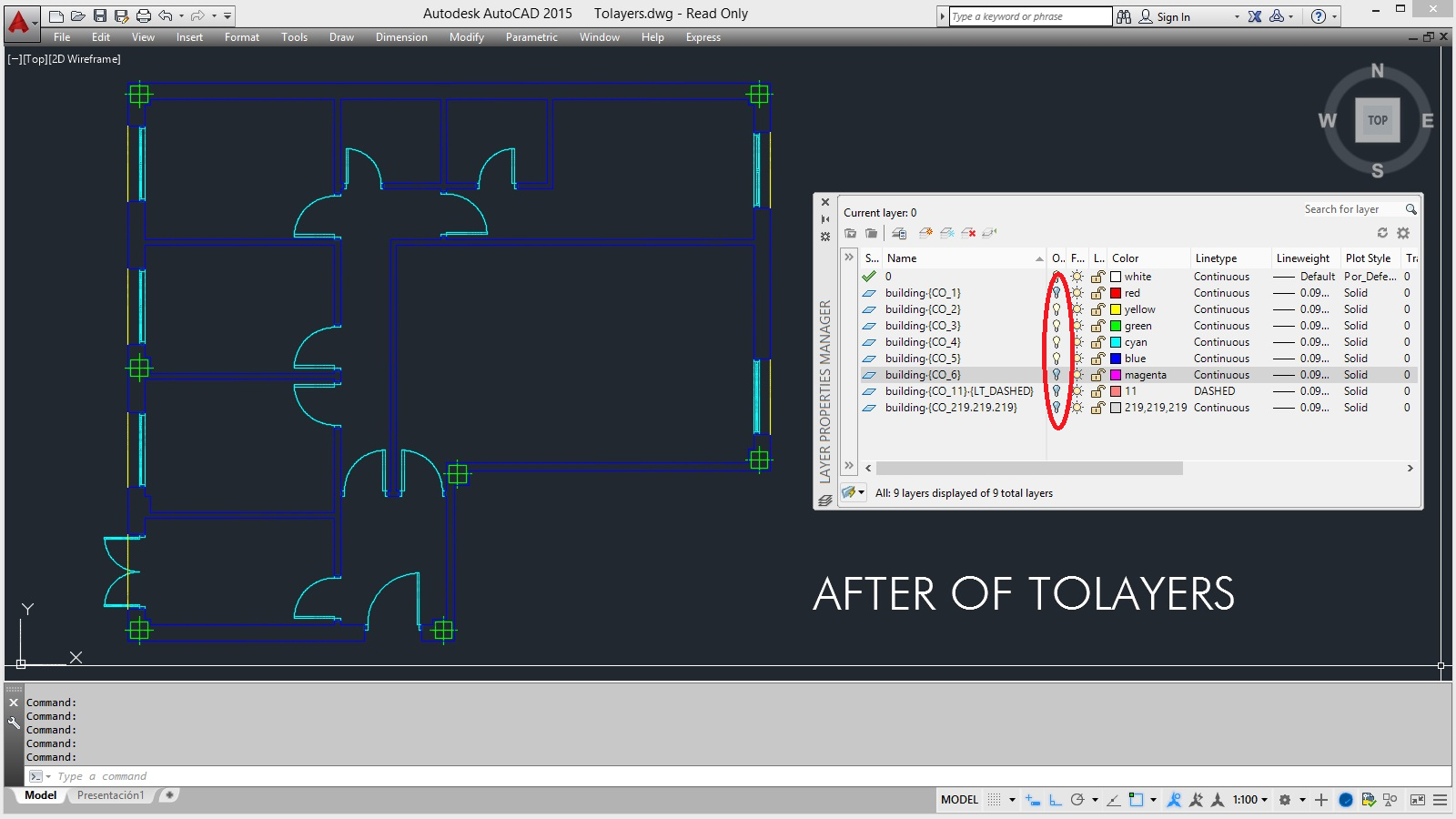1456x819 pixels.
Task: Click the infocenter search binoculars icon
Action: pyautogui.click(x=1124, y=16)
